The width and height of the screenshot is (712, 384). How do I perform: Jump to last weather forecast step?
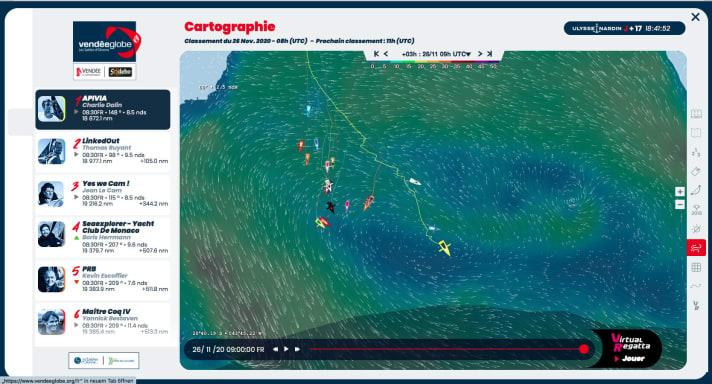[x=490, y=54]
